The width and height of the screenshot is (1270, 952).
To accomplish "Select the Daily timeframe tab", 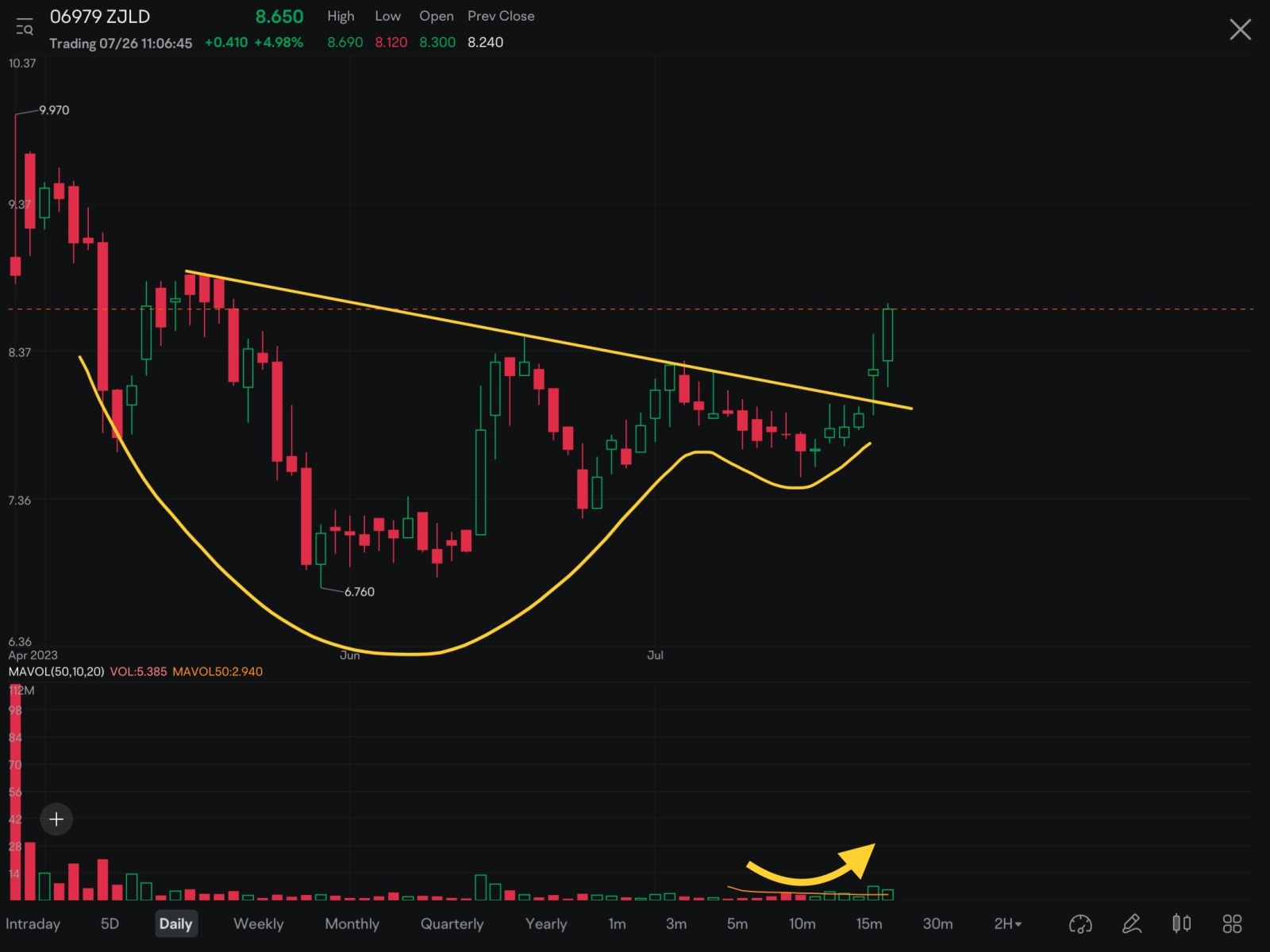I will [175, 923].
